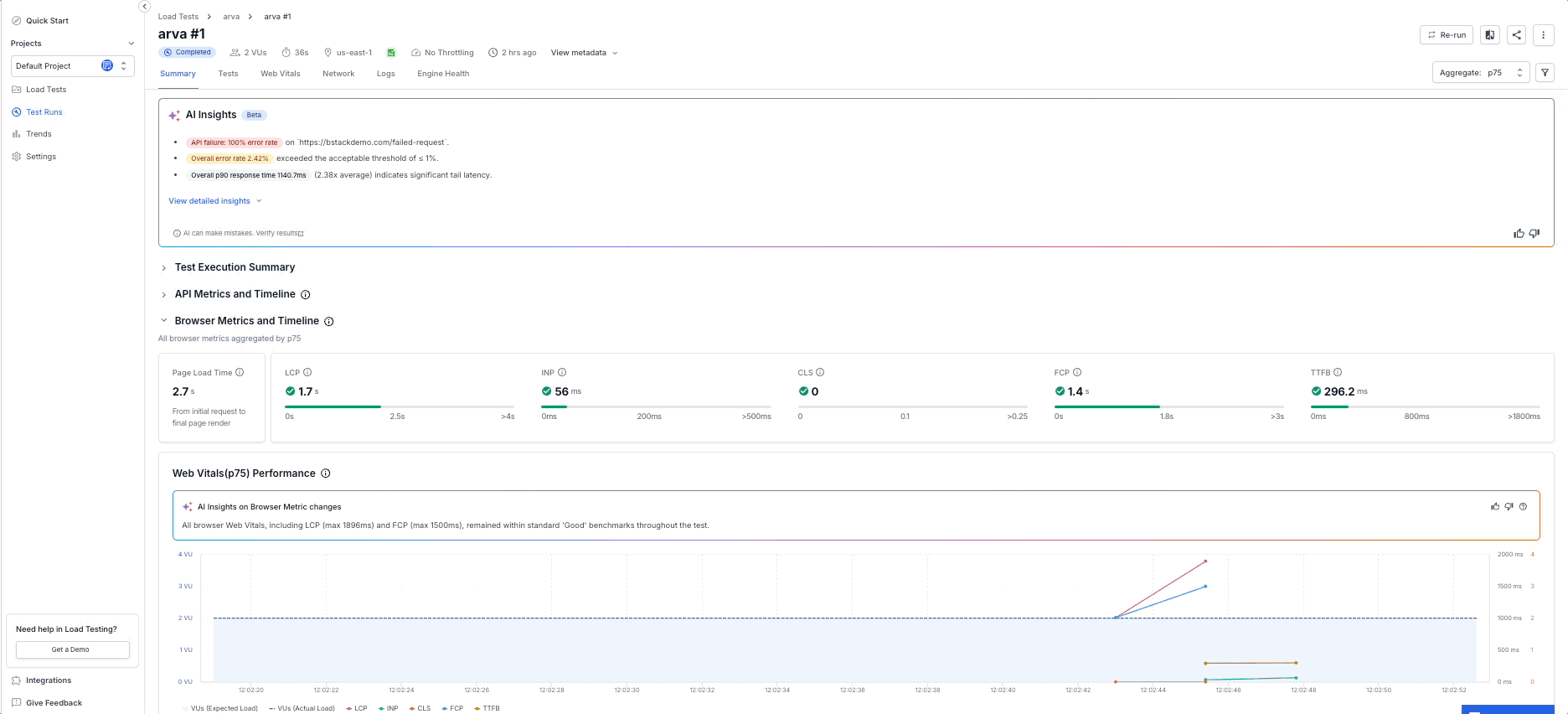Toggle the CLS series in chart legend
Image resolution: width=1568 pixels, height=714 pixels.
(x=420, y=708)
